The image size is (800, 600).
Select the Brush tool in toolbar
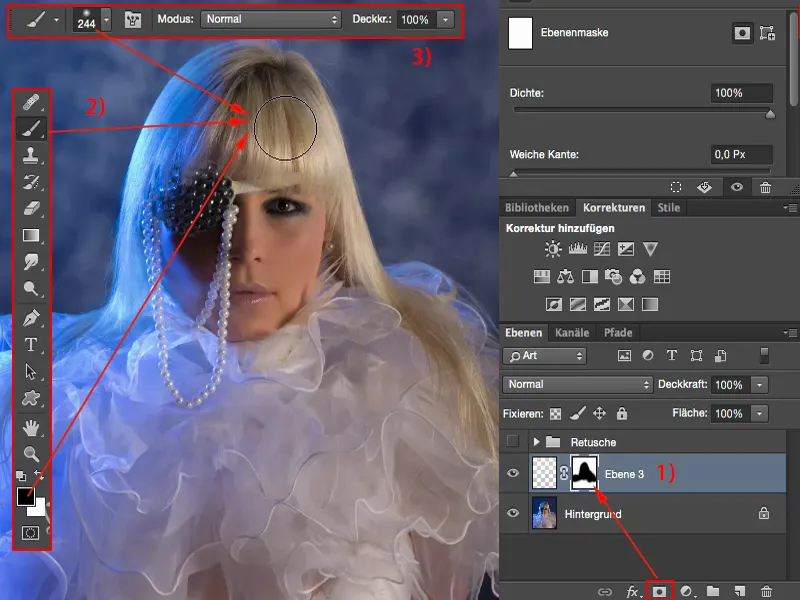point(31,129)
